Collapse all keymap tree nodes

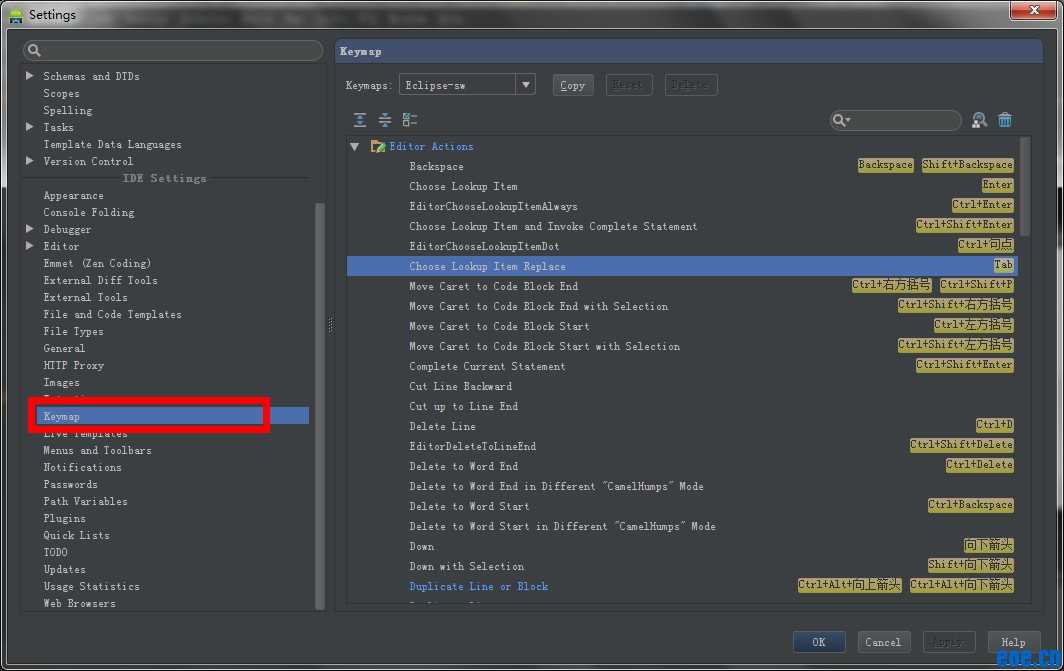coord(385,119)
